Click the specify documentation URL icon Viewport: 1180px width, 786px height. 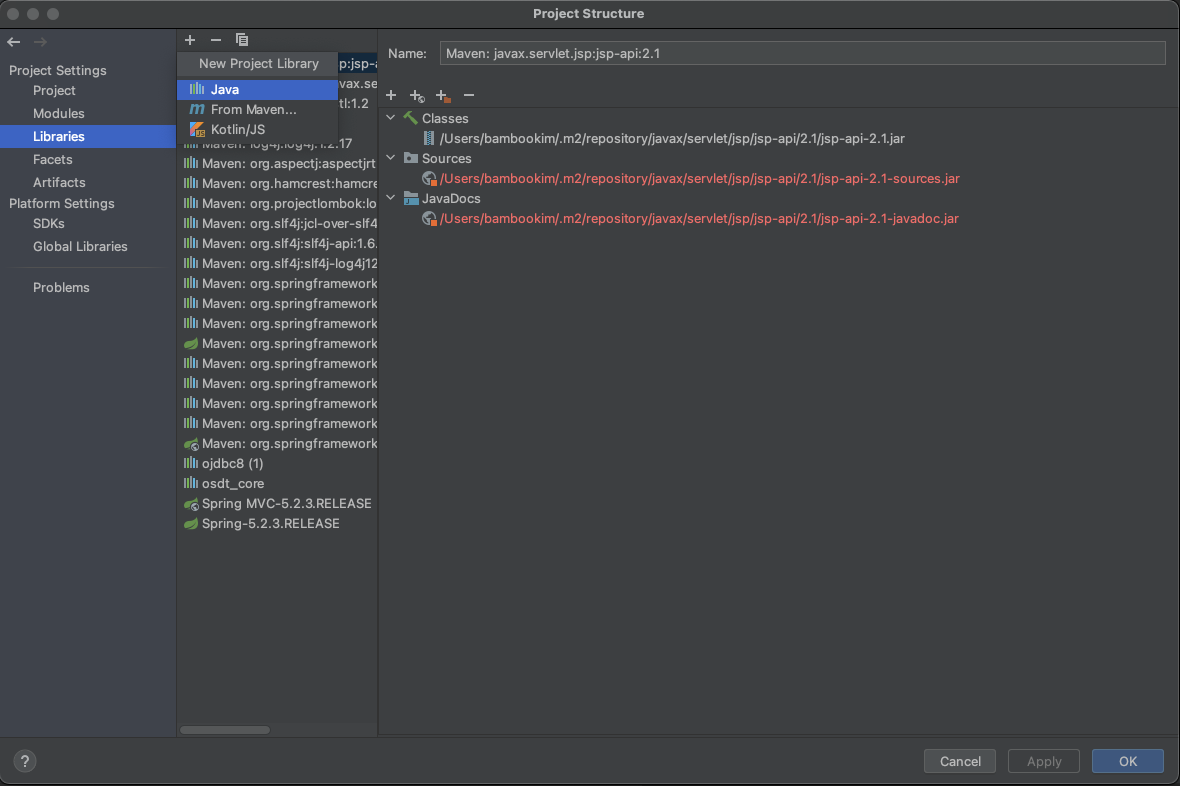coord(417,96)
